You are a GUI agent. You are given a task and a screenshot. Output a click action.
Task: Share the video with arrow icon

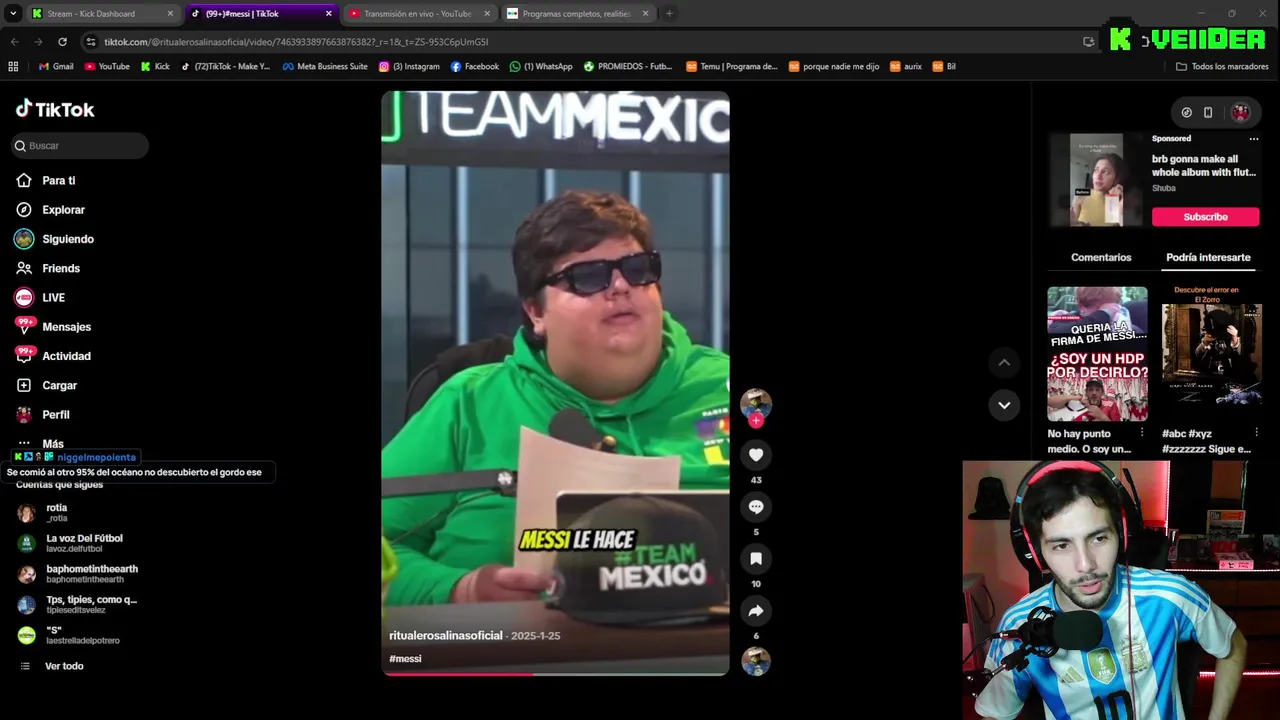756,611
